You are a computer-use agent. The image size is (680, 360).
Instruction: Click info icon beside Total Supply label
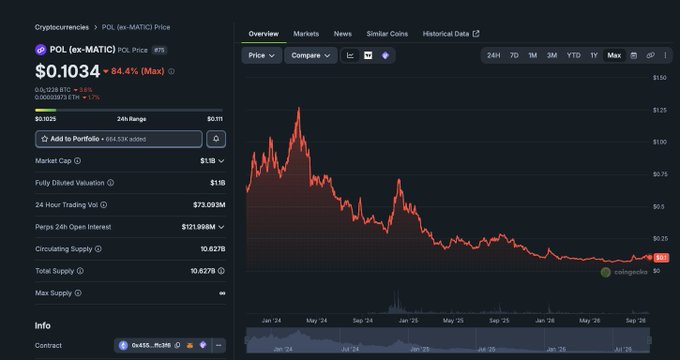(x=80, y=271)
